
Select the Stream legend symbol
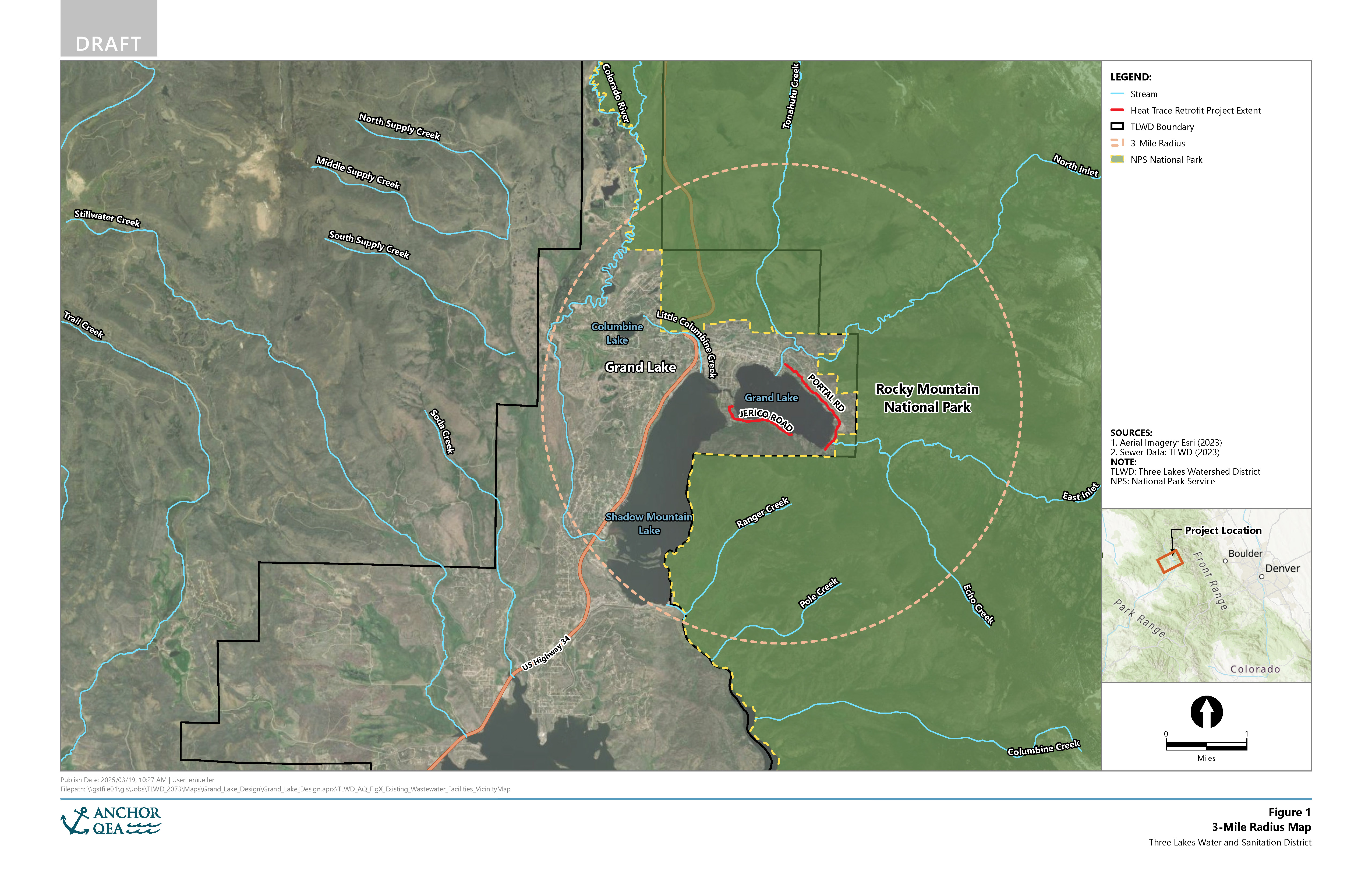coord(1117,94)
